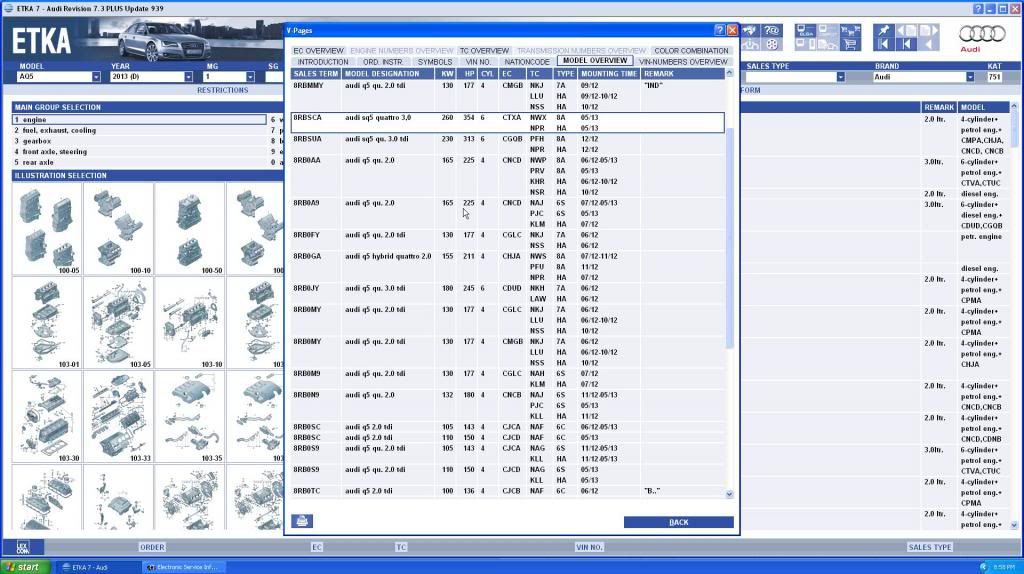Click the VIN NO. button in bottom bar

click(589, 547)
